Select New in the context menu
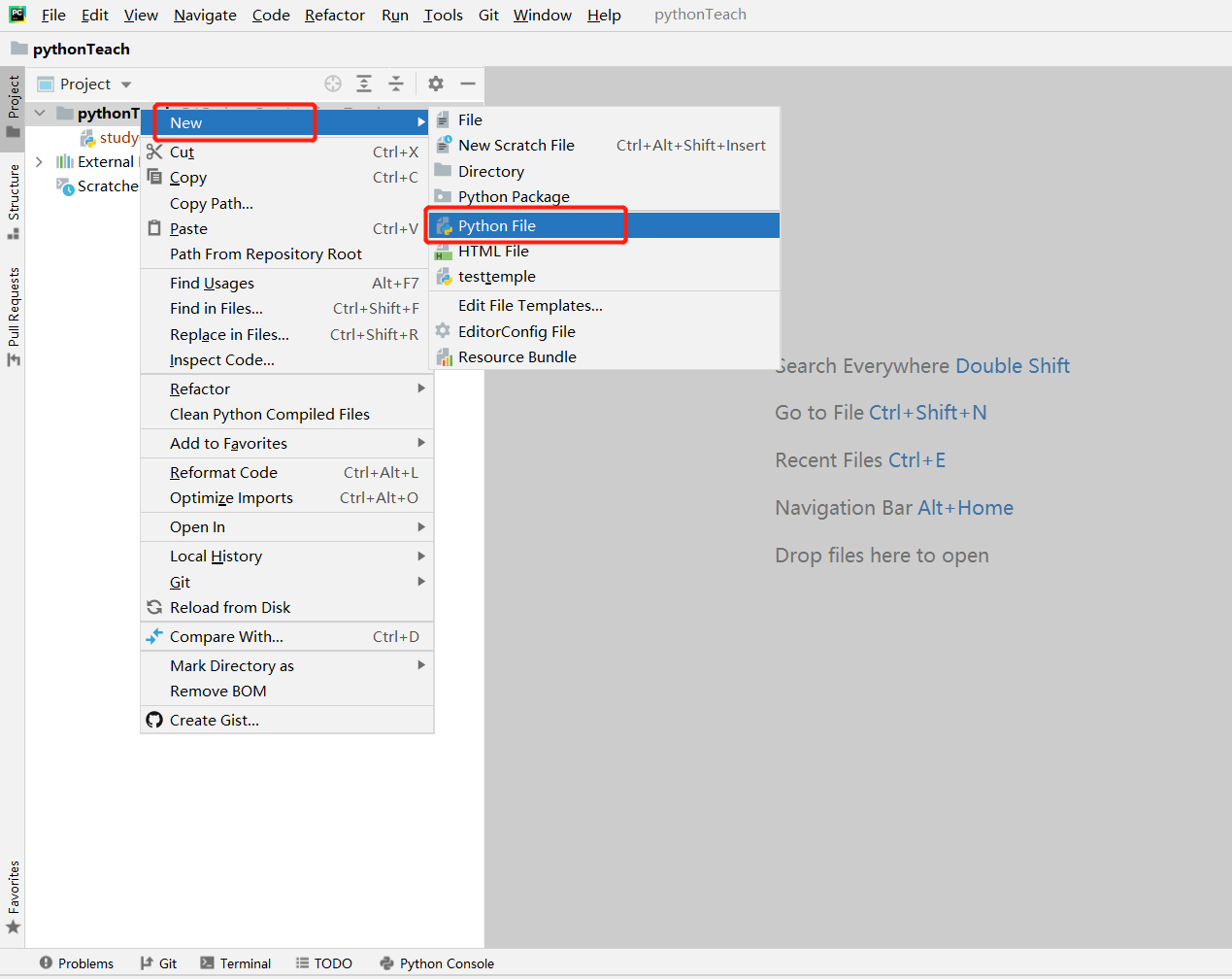This screenshot has height=979, width=1232. tap(285, 122)
